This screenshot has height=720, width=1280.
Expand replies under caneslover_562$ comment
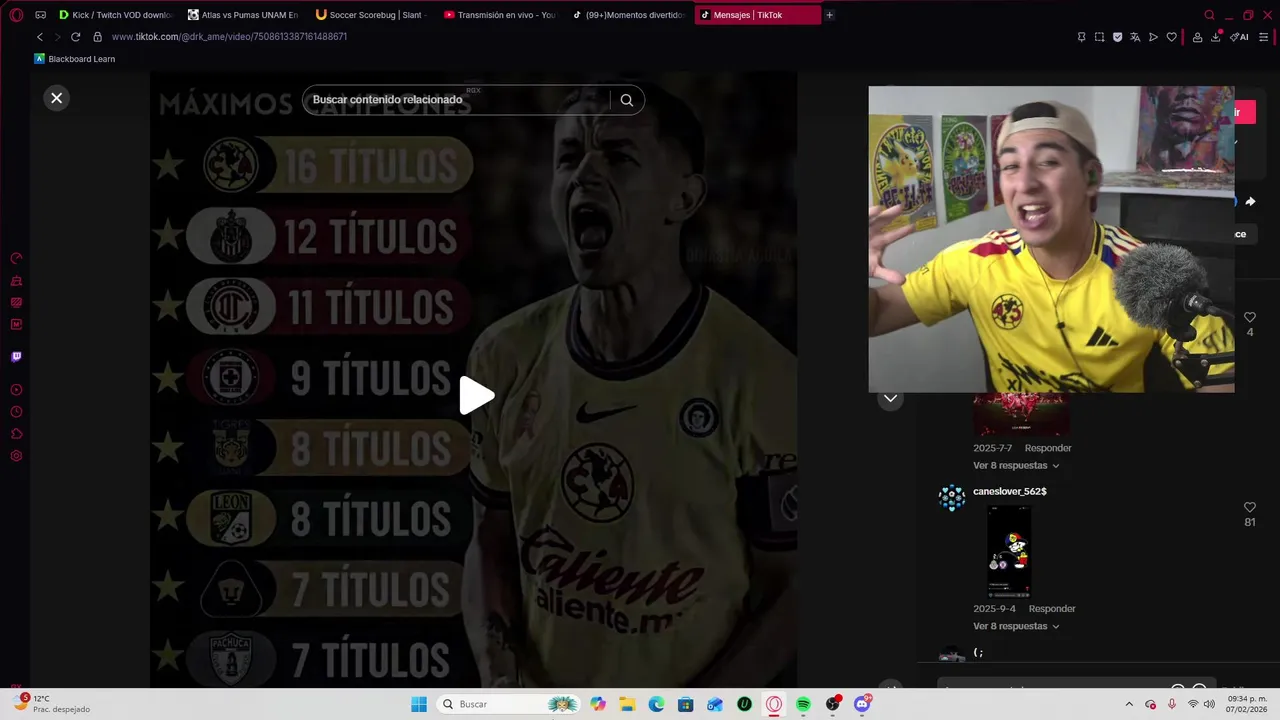(x=1016, y=626)
